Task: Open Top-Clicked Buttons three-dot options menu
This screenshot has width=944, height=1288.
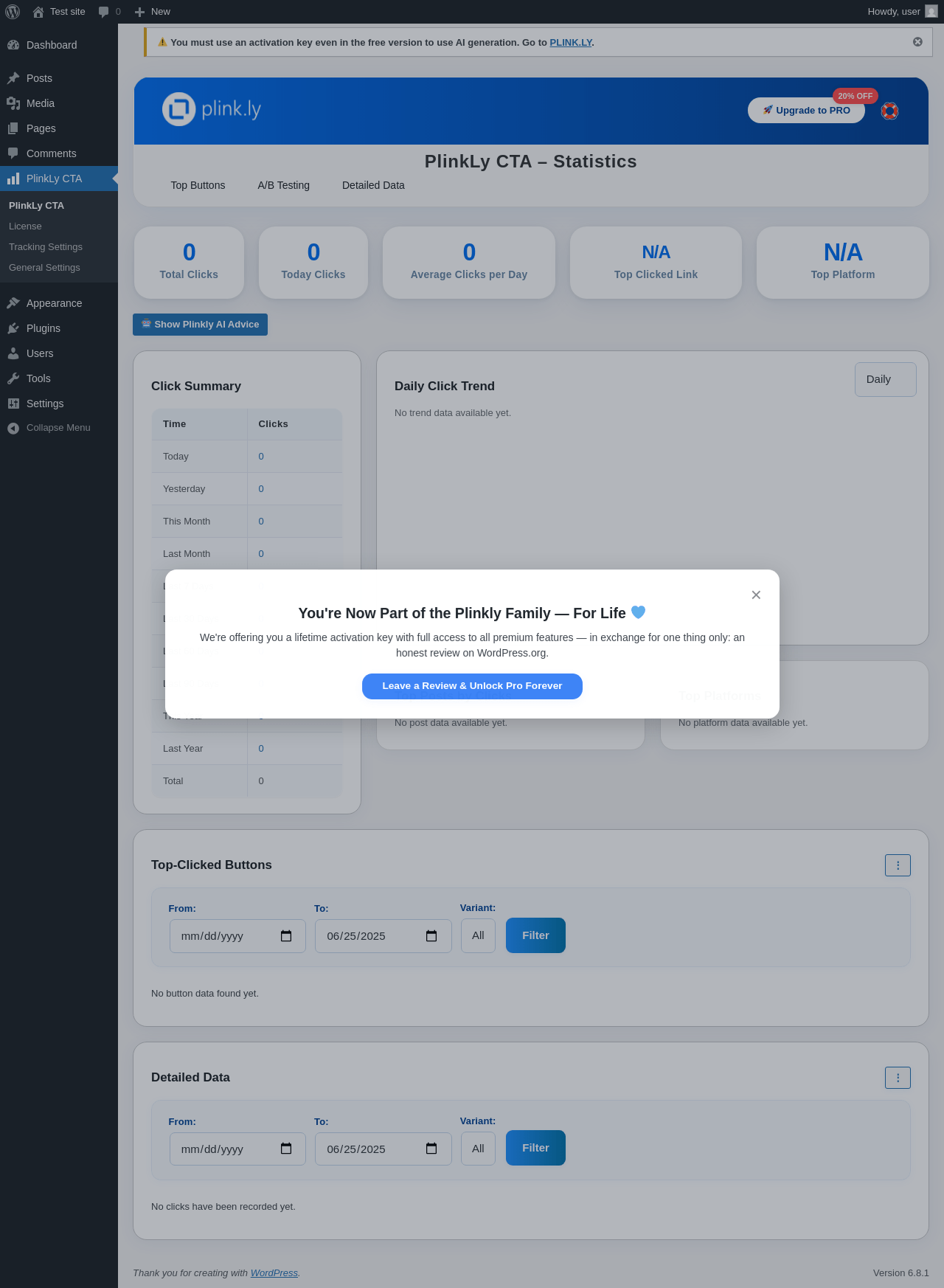Action: pos(898,865)
